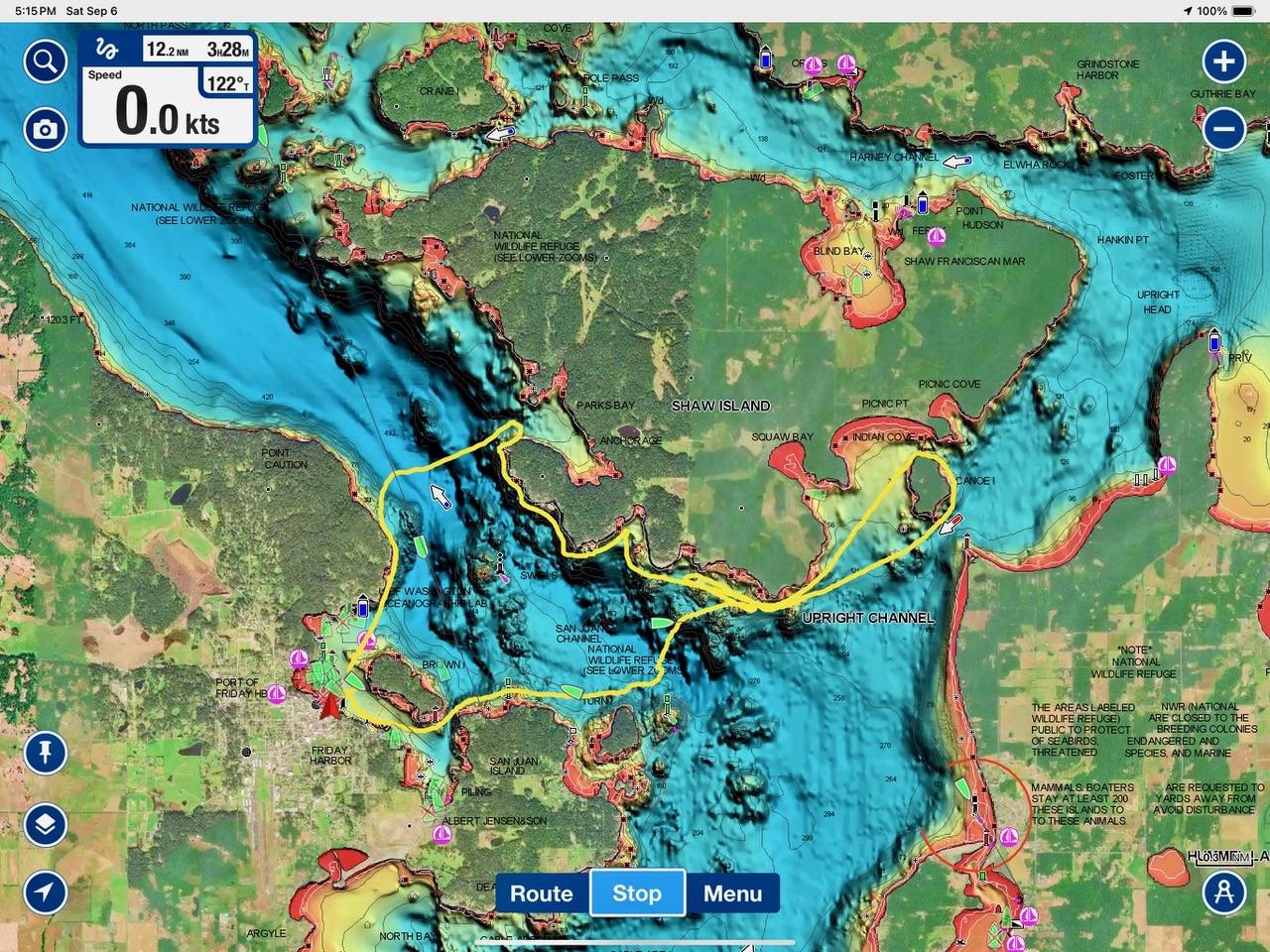Tap the current arrow west of Parks Bay
Screen dimensions: 1270x952
coord(440,496)
